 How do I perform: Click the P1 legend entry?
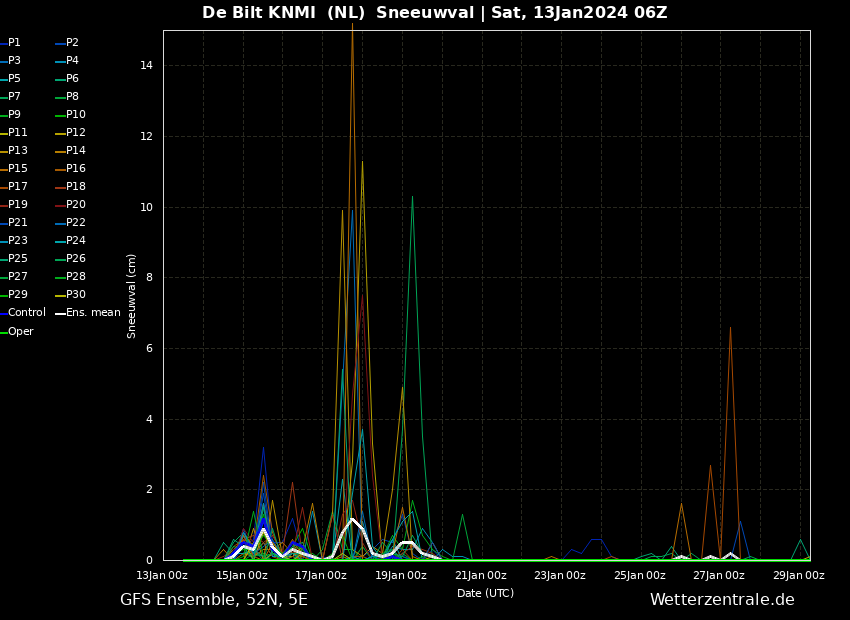(11, 42)
